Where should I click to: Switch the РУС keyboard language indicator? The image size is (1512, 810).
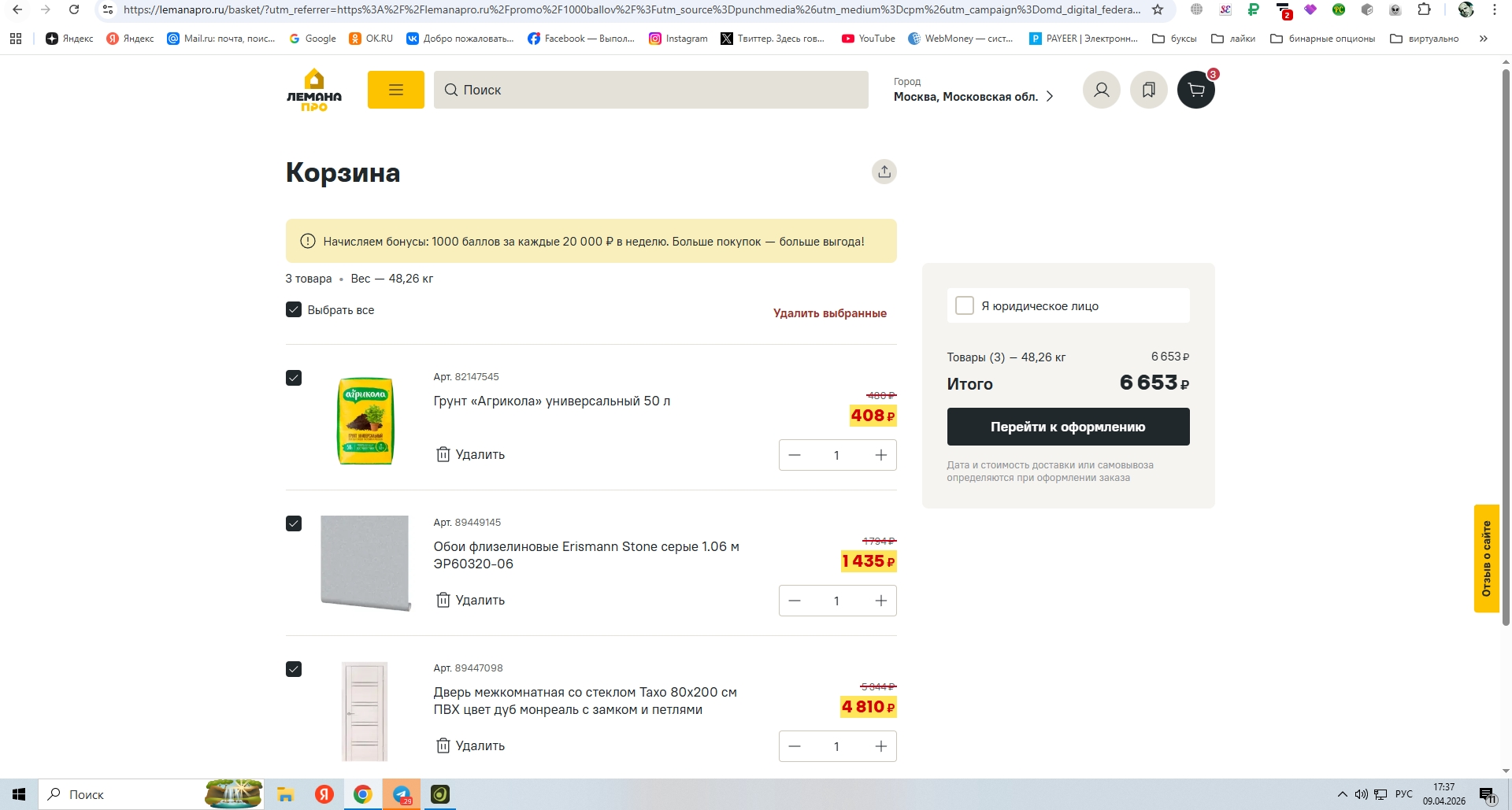1403,794
